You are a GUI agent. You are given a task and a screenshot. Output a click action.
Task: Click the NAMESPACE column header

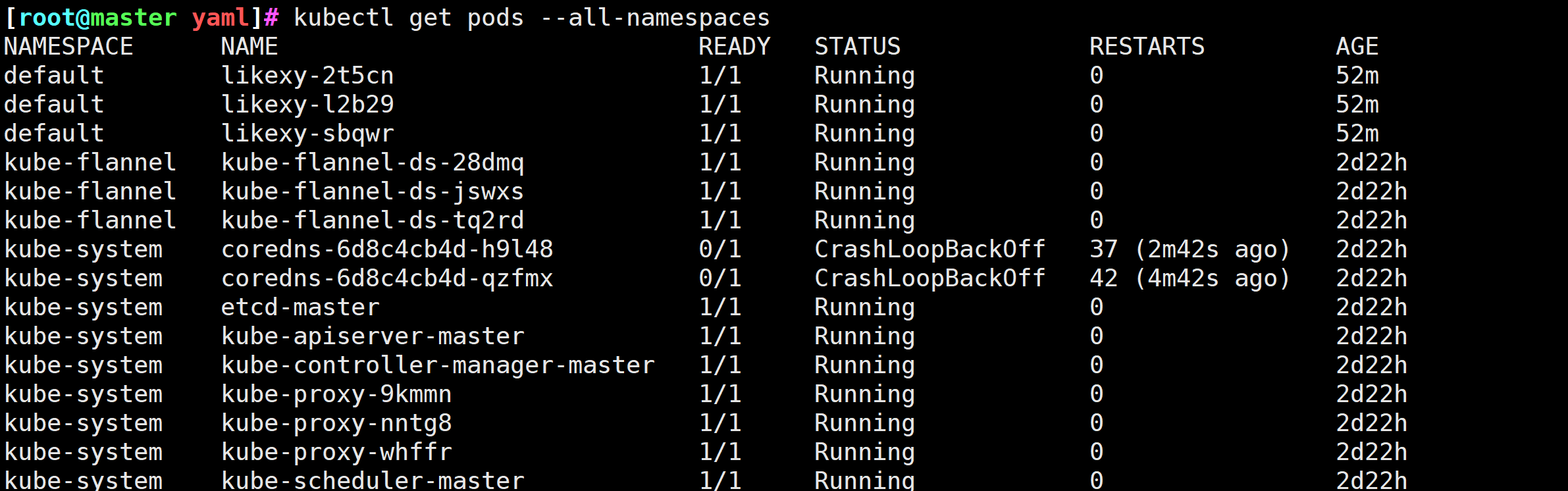pyautogui.click(x=68, y=47)
